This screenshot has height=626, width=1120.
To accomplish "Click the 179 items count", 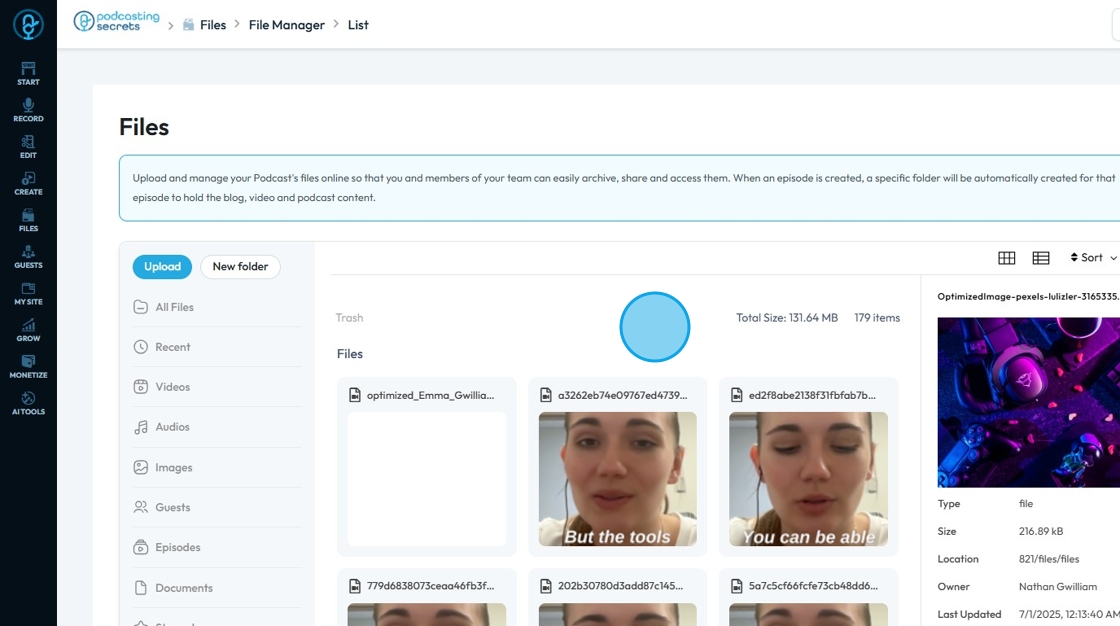I will pyautogui.click(x=877, y=318).
